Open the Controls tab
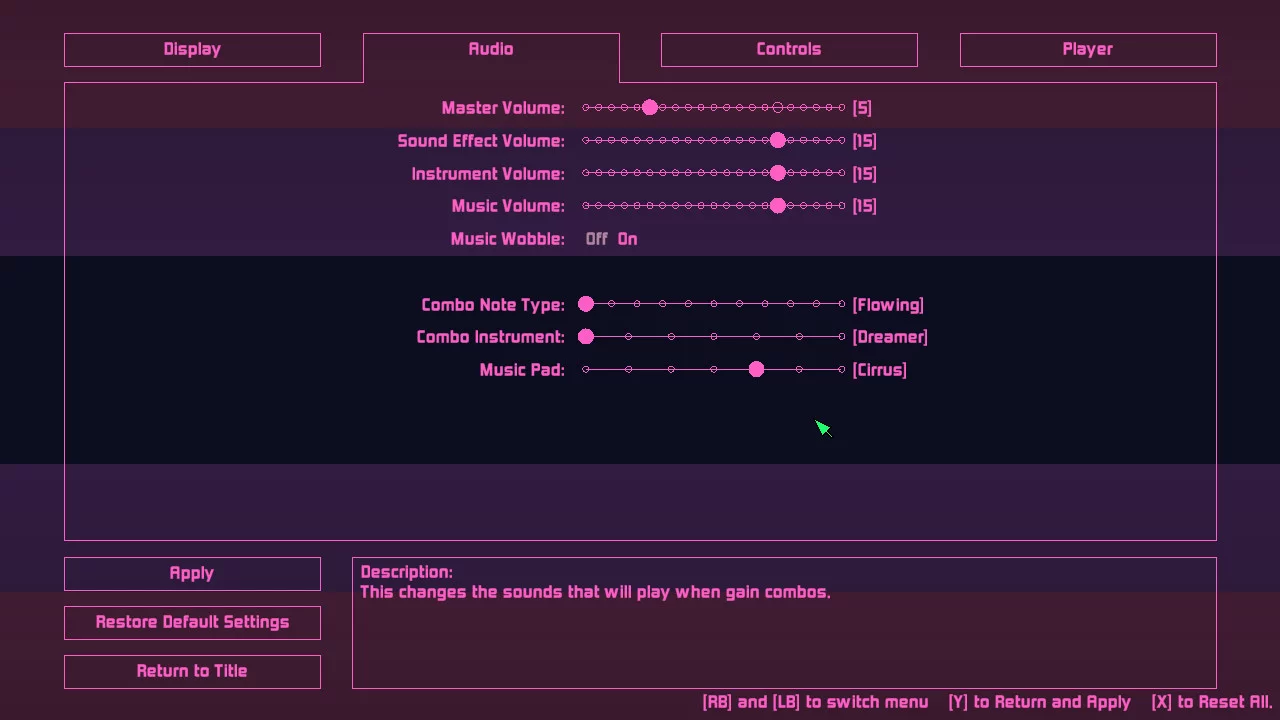The width and height of the screenshot is (1280, 720). pyautogui.click(x=789, y=50)
